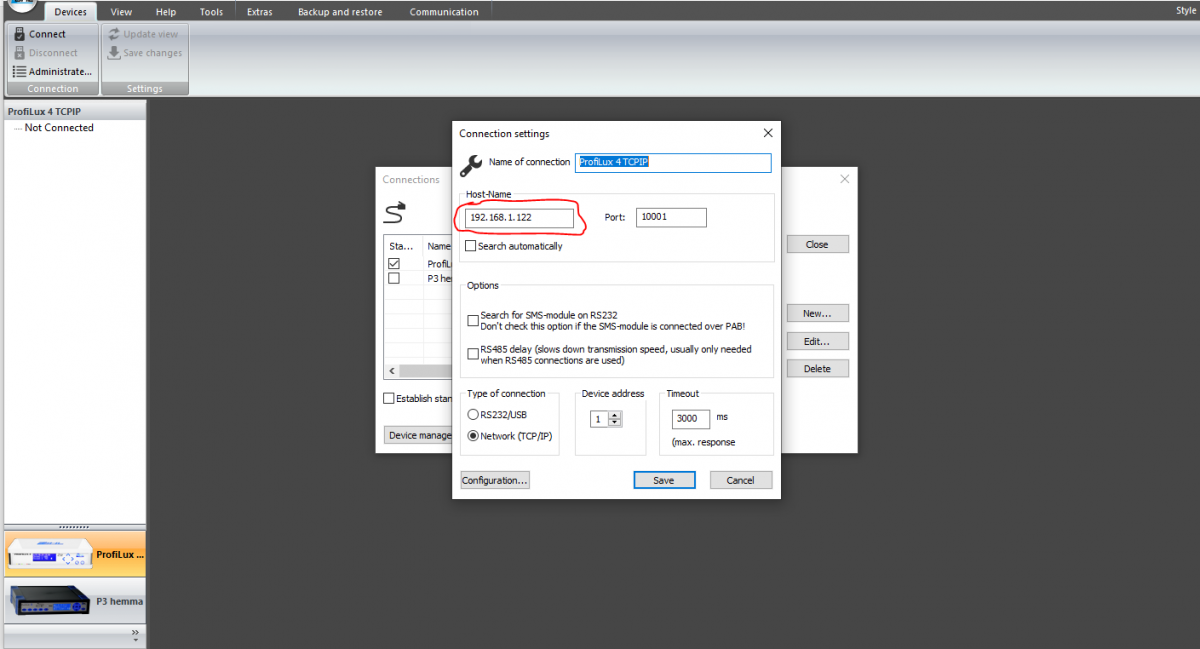Select Not Connected tree item
The height and width of the screenshot is (649, 1200).
tap(59, 128)
